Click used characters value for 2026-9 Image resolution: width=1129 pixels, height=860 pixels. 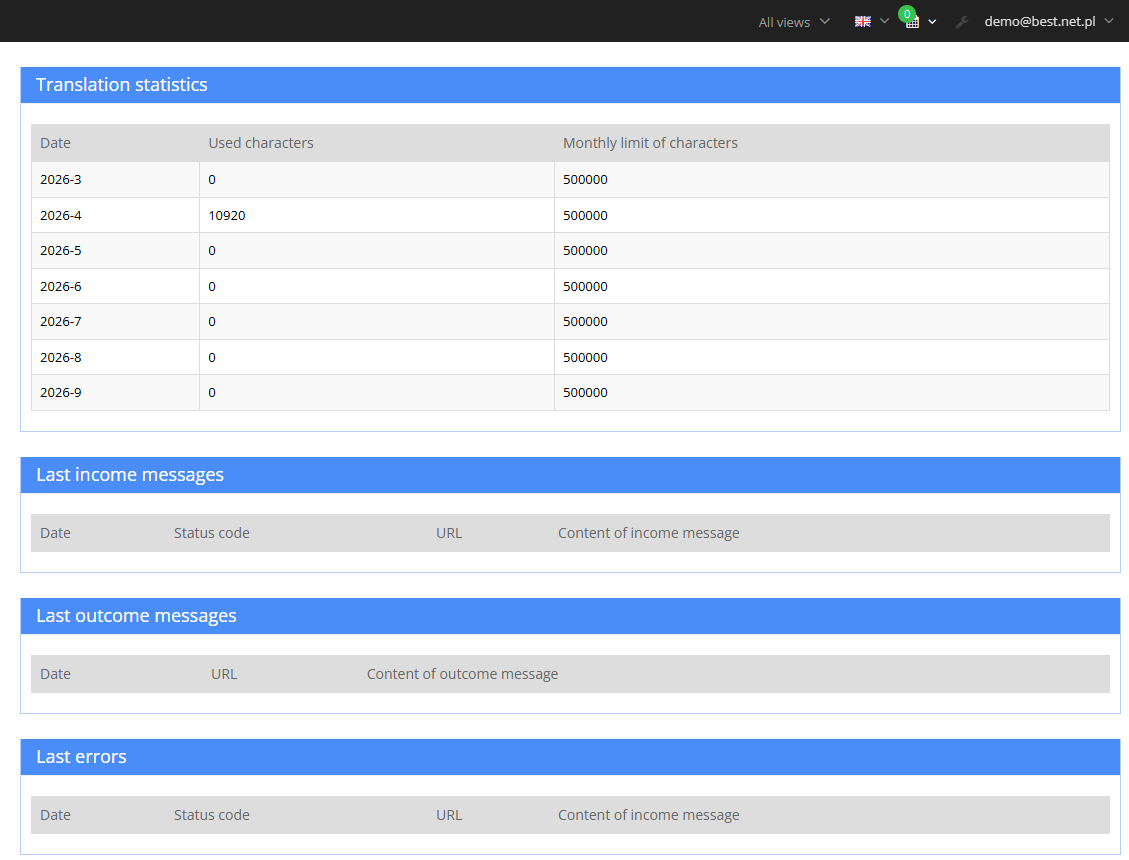click(x=212, y=393)
